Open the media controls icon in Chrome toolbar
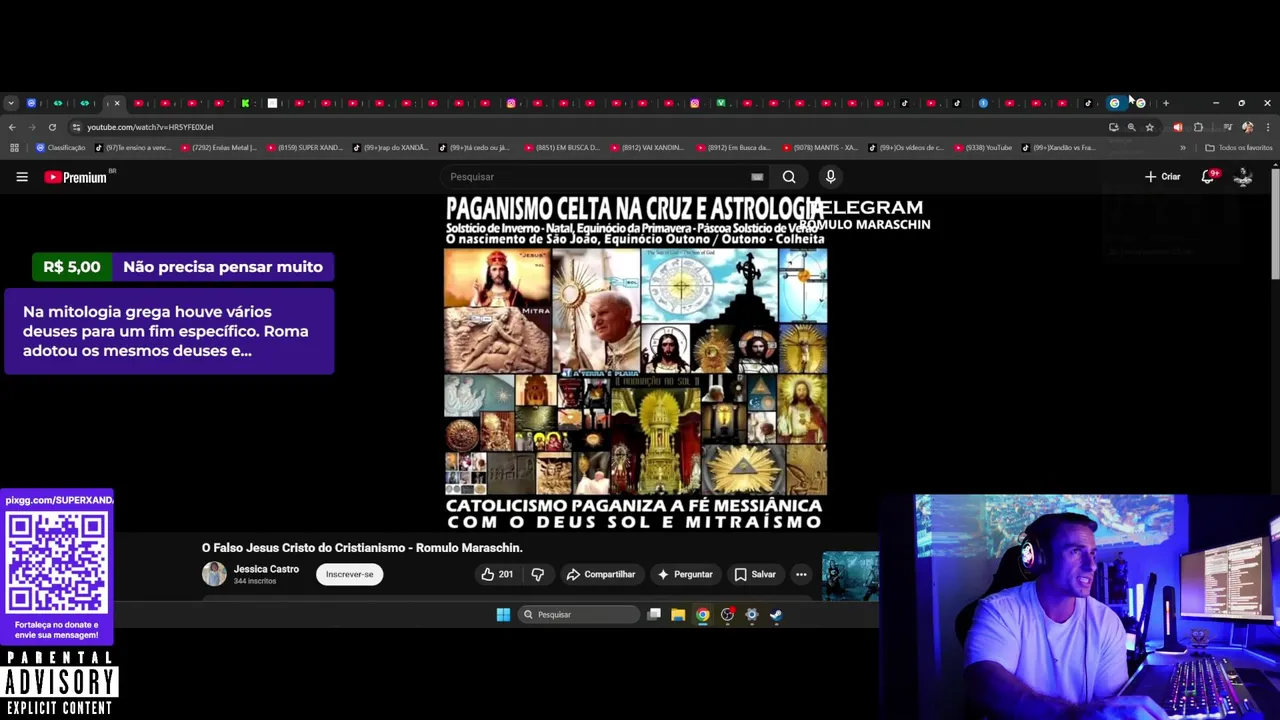Viewport: 1280px width, 720px height. pyautogui.click(x=1227, y=127)
